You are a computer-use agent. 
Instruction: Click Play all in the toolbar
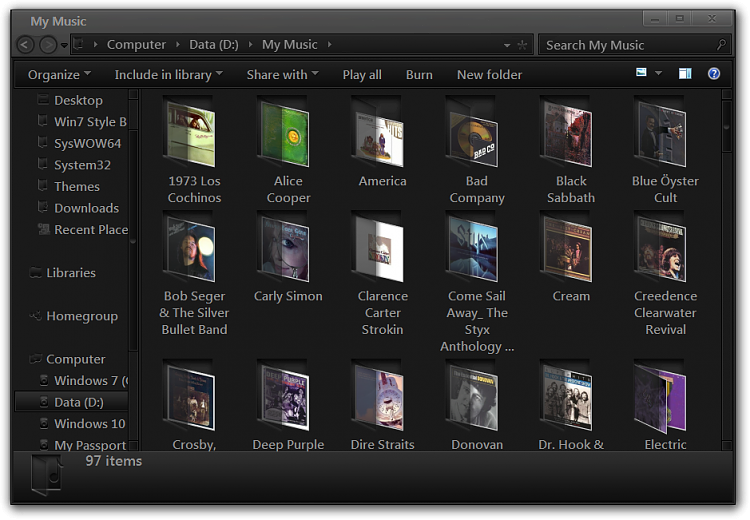coord(362,75)
